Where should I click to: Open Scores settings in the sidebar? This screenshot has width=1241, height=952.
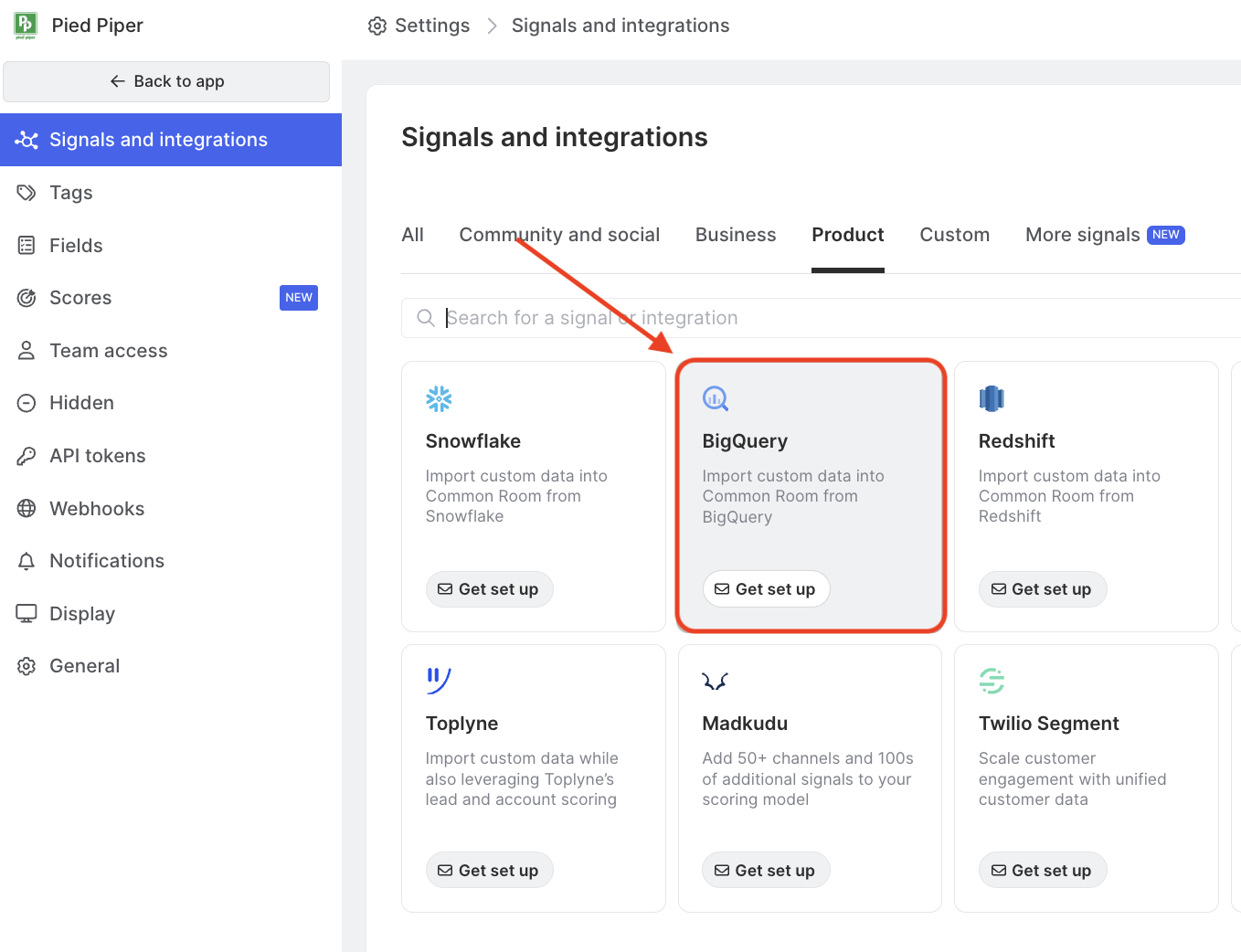(x=80, y=298)
